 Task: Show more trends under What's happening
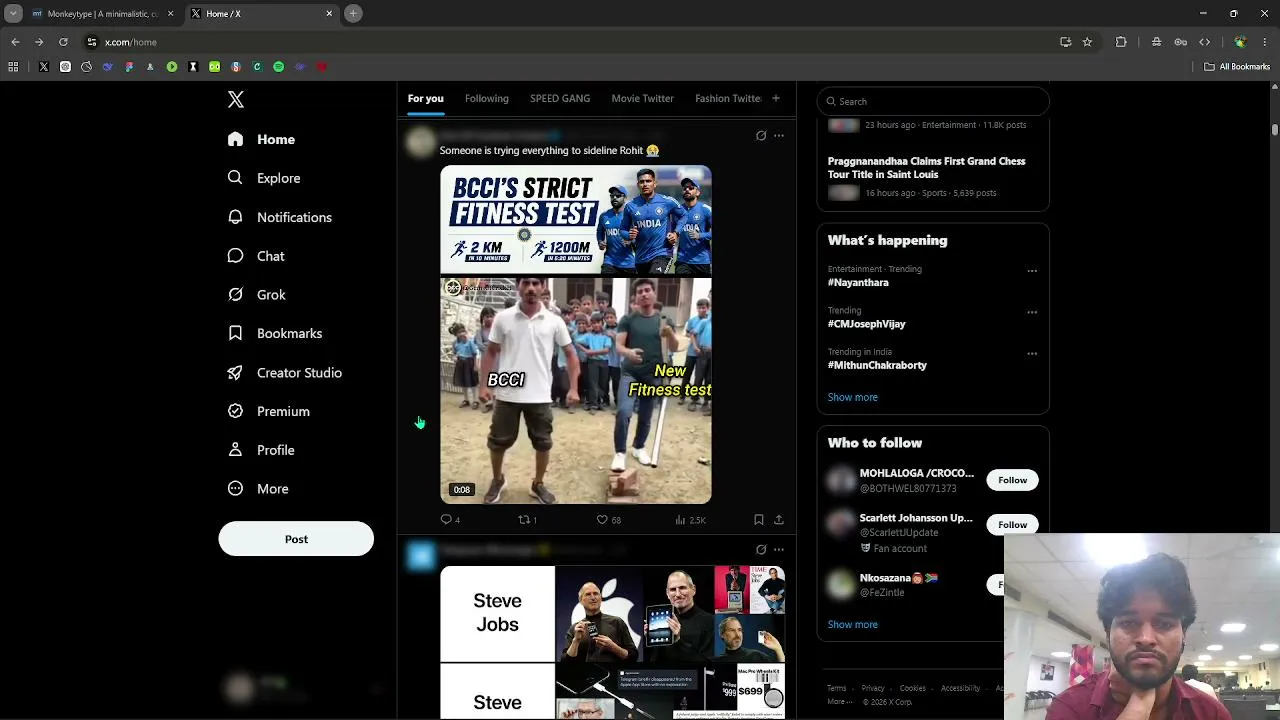pyautogui.click(x=853, y=397)
